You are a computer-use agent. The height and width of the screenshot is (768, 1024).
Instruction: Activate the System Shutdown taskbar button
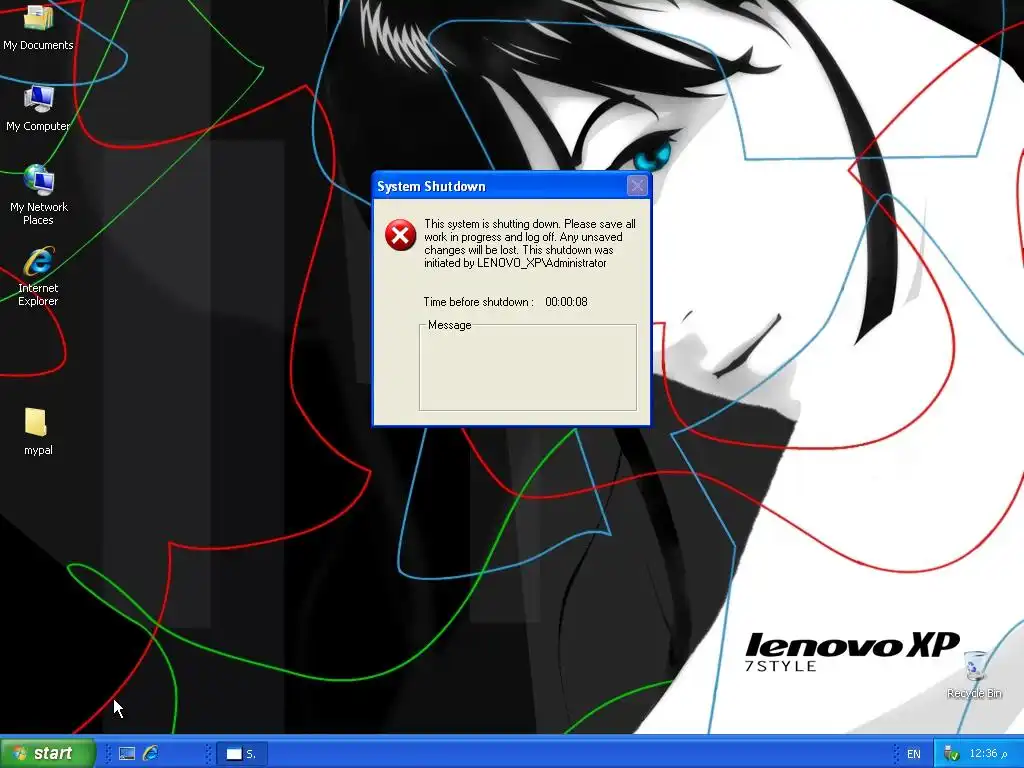point(242,754)
